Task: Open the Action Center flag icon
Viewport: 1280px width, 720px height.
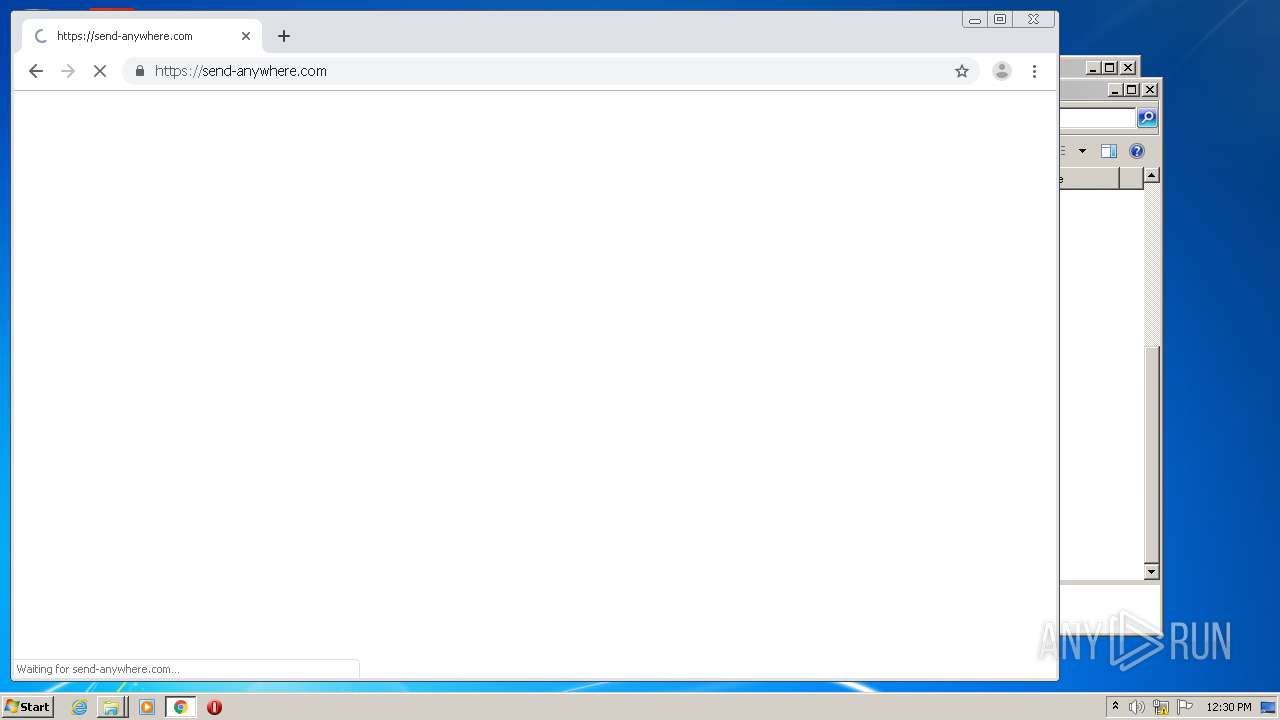Action: pyautogui.click(x=1185, y=707)
